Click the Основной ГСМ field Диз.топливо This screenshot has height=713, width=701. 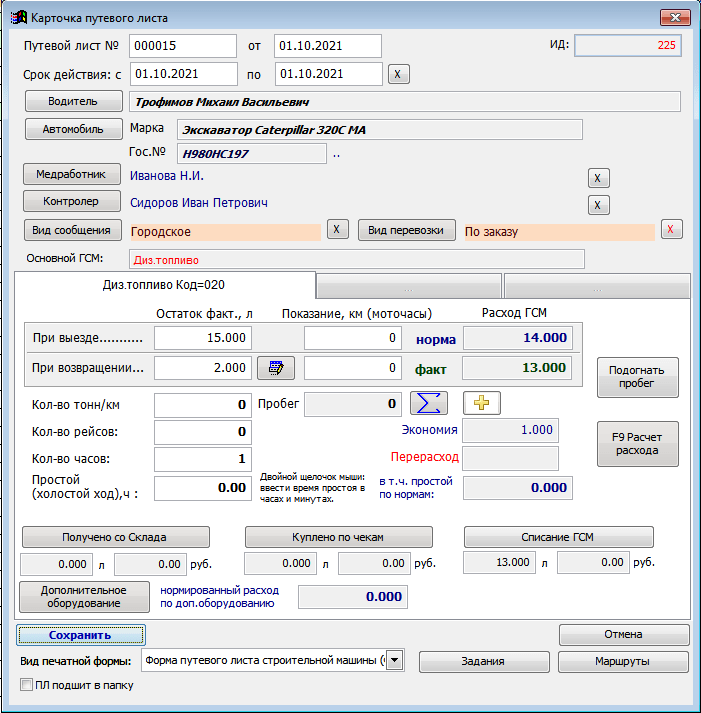click(x=357, y=260)
